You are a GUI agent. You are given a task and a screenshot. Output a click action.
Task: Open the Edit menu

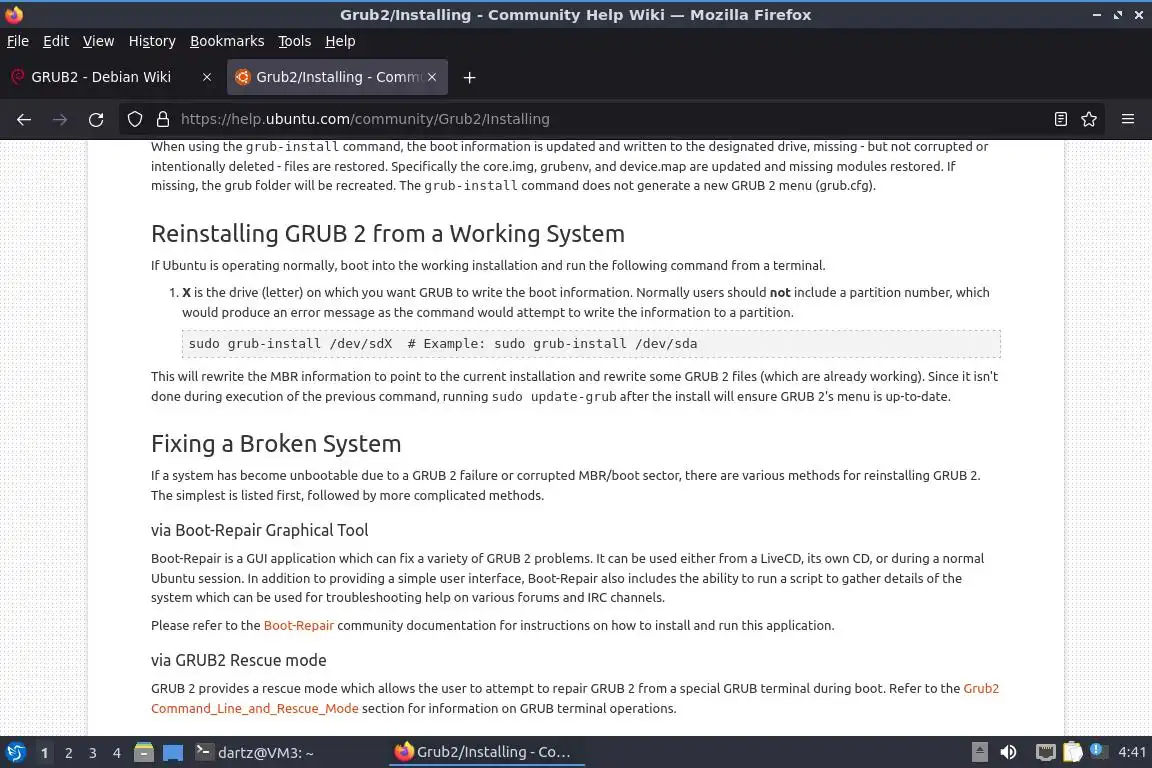pyautogui.click(x=56, y=41)
